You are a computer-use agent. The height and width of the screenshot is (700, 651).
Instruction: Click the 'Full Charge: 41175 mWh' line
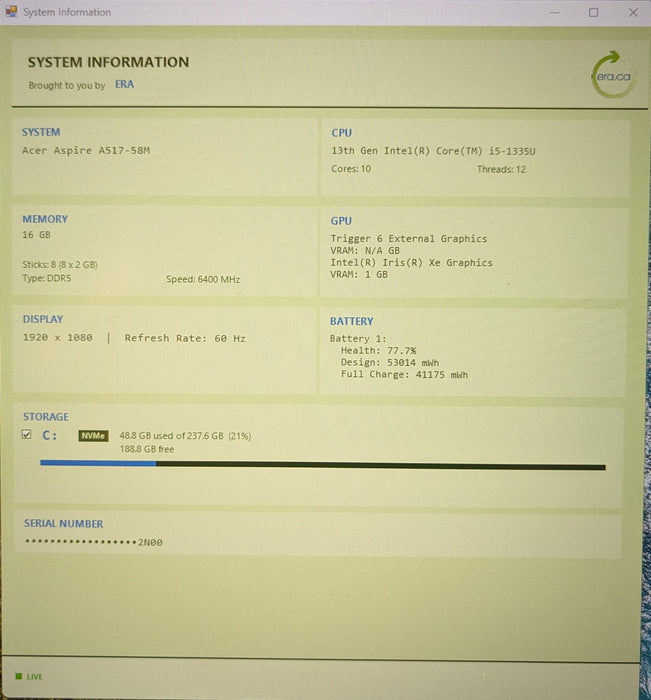pyautogui.click(x=405, y=375)
